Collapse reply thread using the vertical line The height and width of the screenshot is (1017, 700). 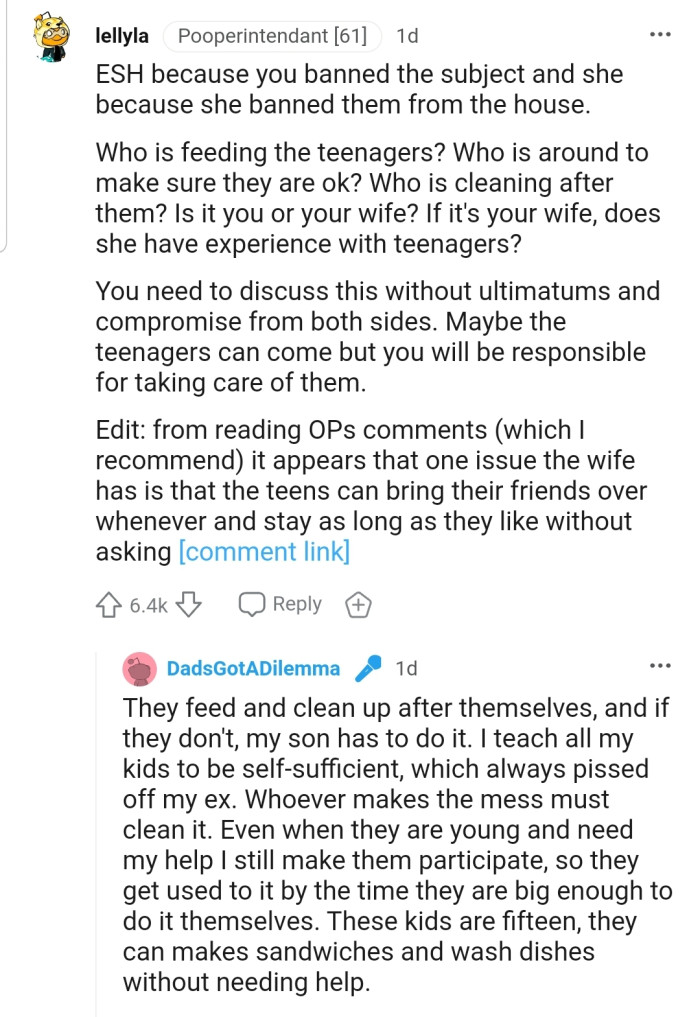tap(96, 830)
